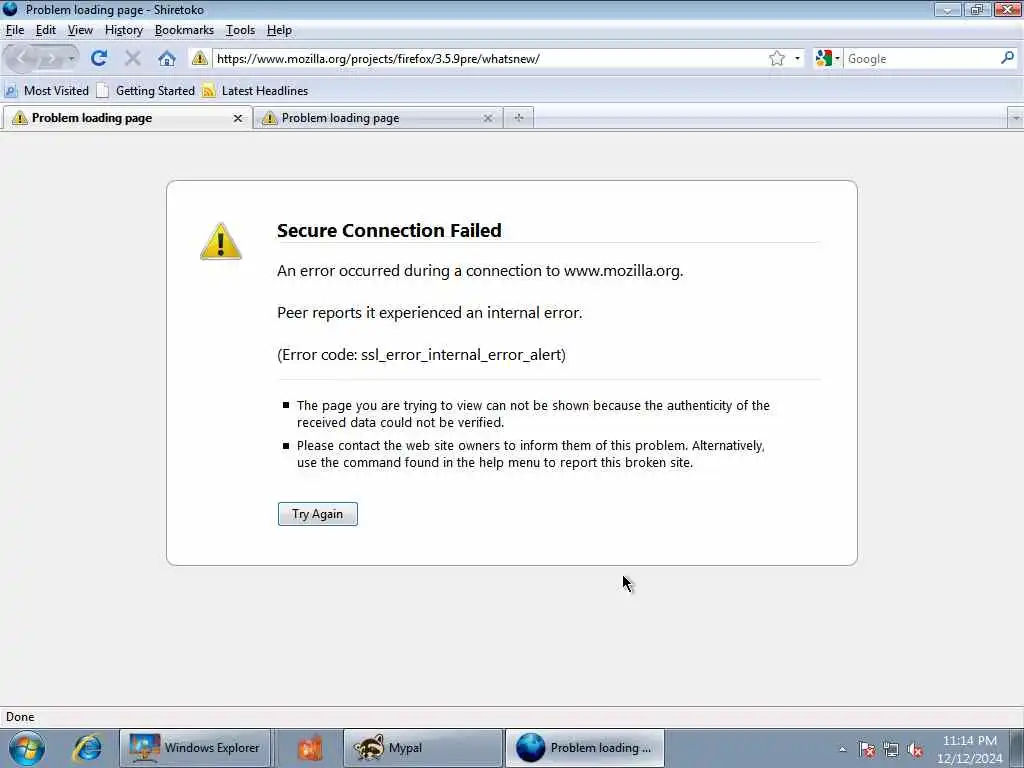Open the Windows Start button
1024x768 pixels.
[x=27, y=748]
